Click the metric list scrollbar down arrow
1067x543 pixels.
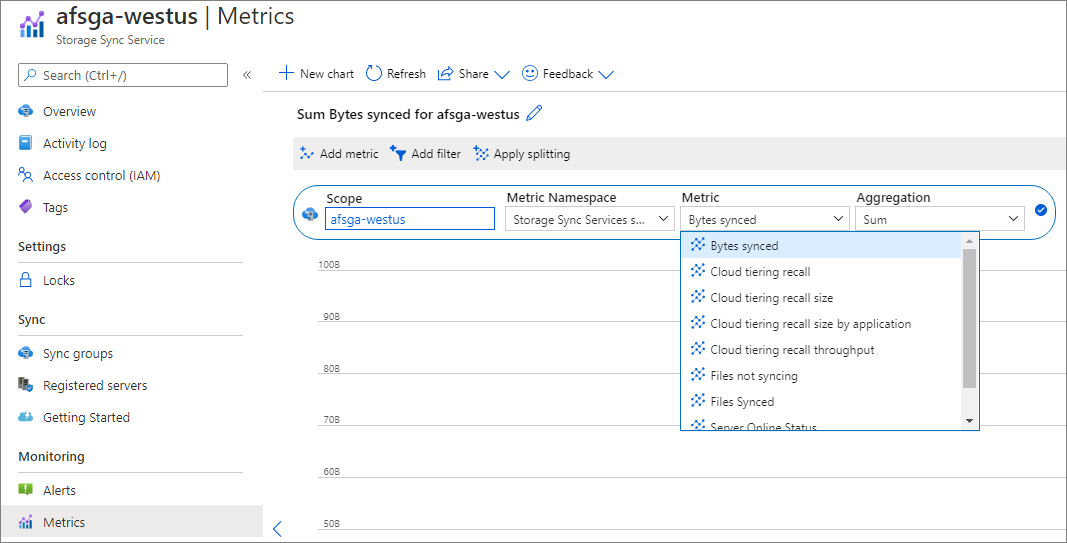(x=968, y=421)
